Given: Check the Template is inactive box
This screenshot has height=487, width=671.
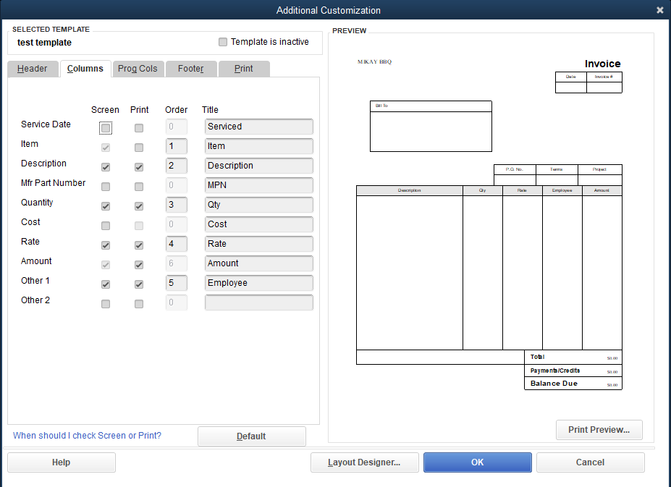Looking at the screenshot, I should (223, 42).
